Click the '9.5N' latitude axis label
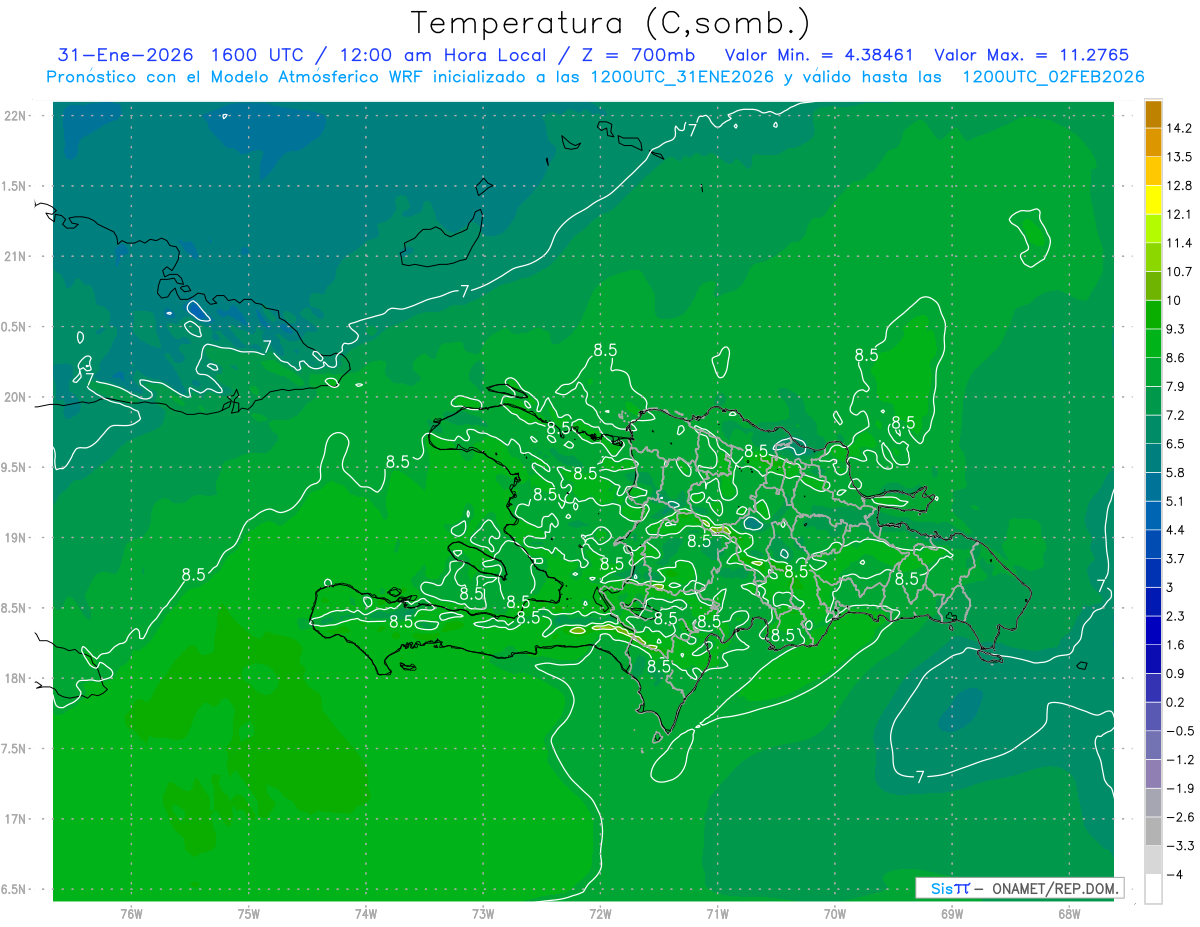 [15, 467]
